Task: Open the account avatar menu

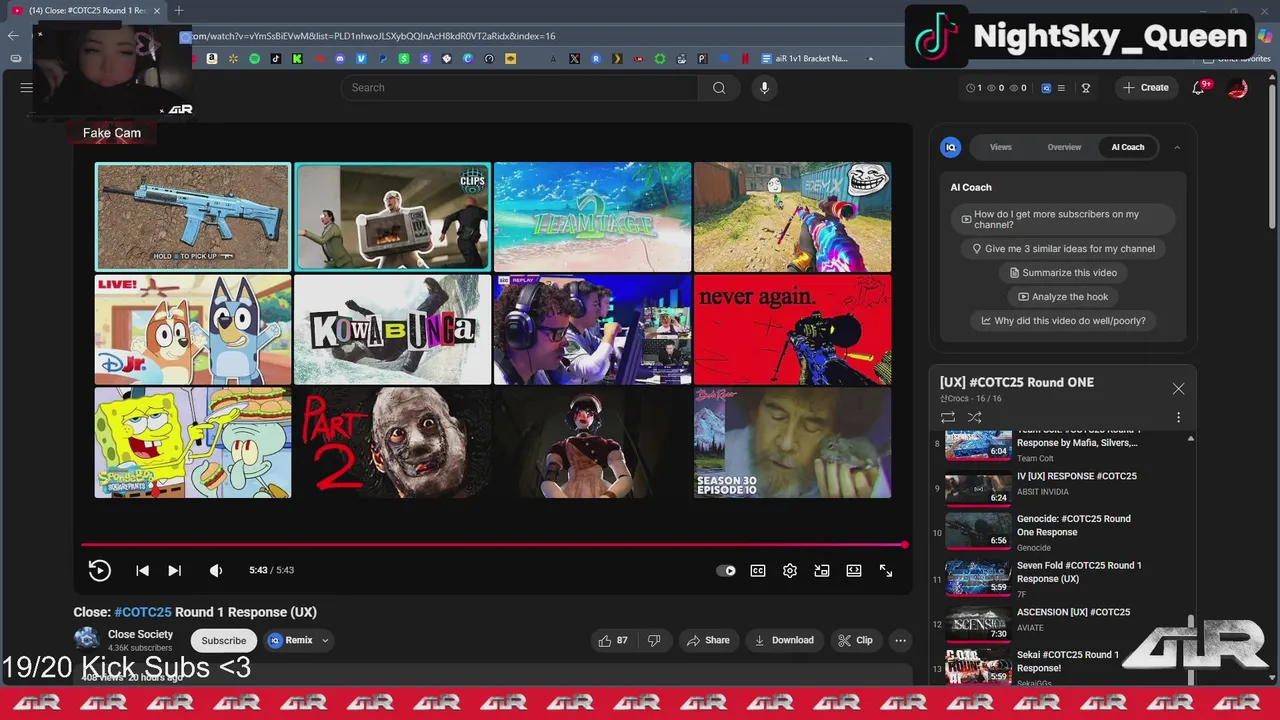Action: (x=1238, y=88)
